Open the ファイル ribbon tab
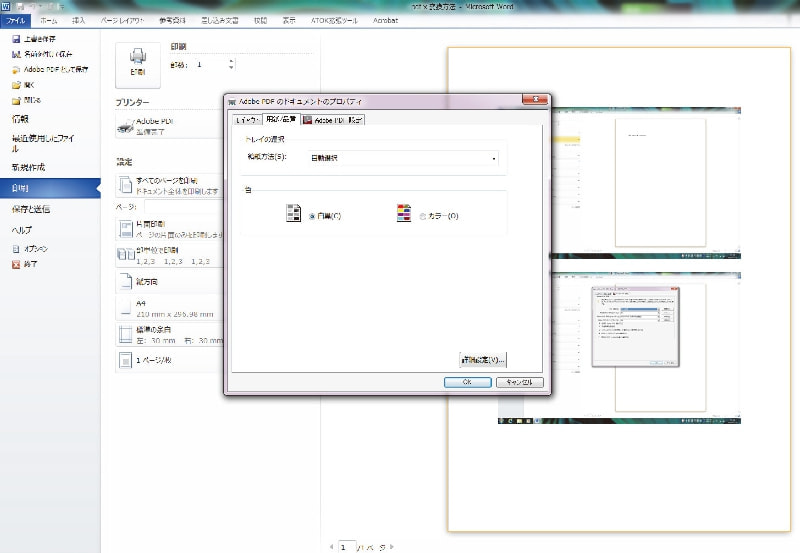This screenshot has height=553, width=800. point(16,20)
